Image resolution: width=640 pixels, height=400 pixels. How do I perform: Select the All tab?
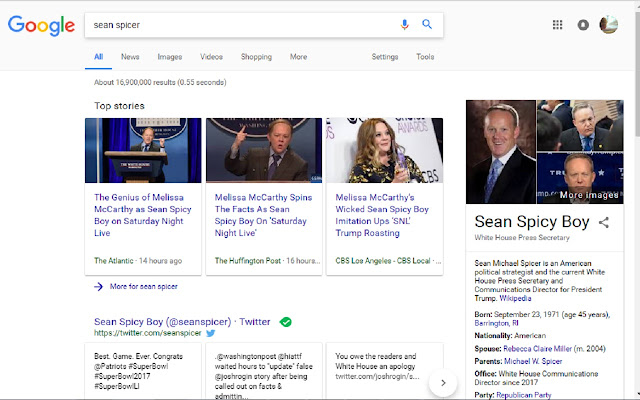[x=98, y=57]
